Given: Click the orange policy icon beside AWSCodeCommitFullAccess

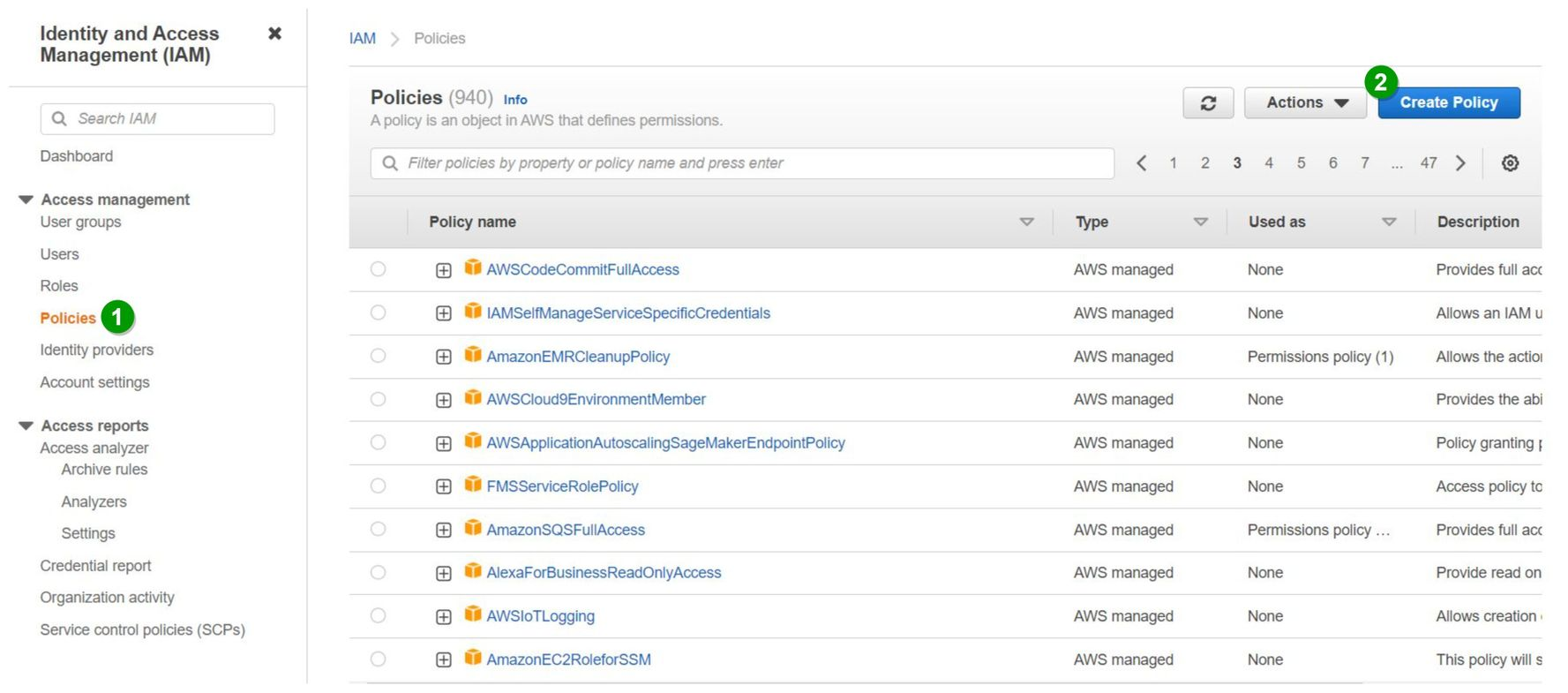Looking at the screenshot, I should tap(473, 267).
